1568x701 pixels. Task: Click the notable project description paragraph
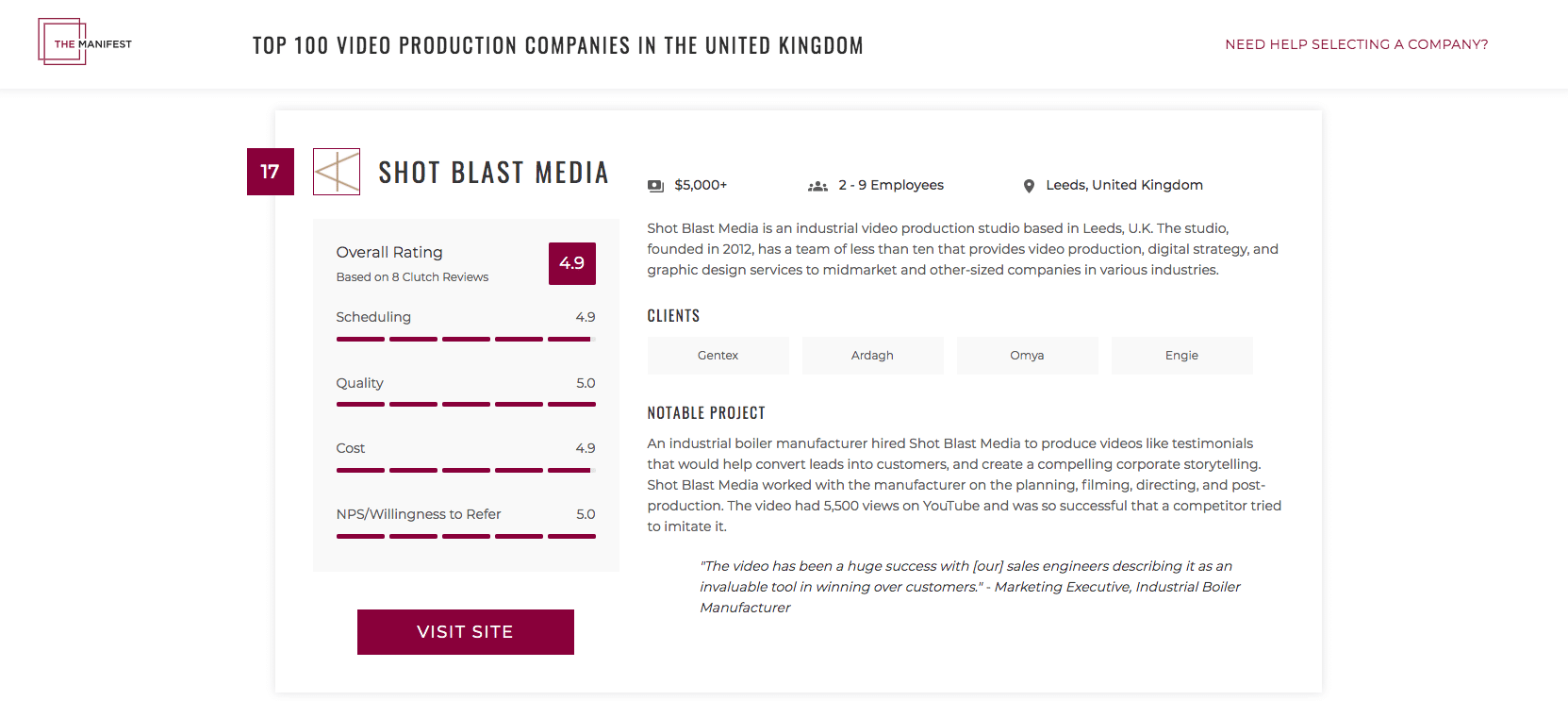965,485
